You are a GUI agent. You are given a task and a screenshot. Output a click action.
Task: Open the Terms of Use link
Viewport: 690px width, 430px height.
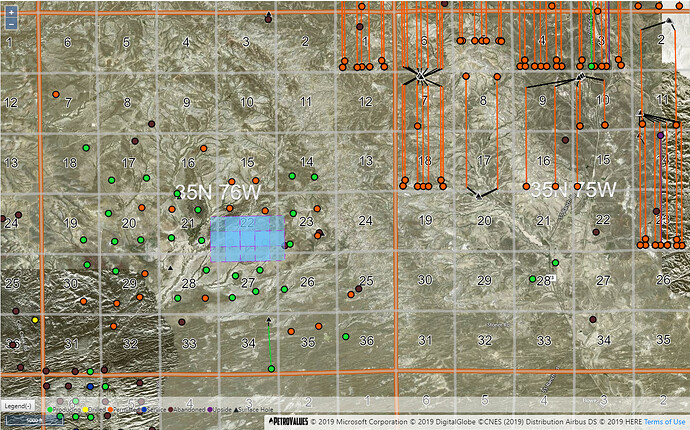tap(664, 422)
